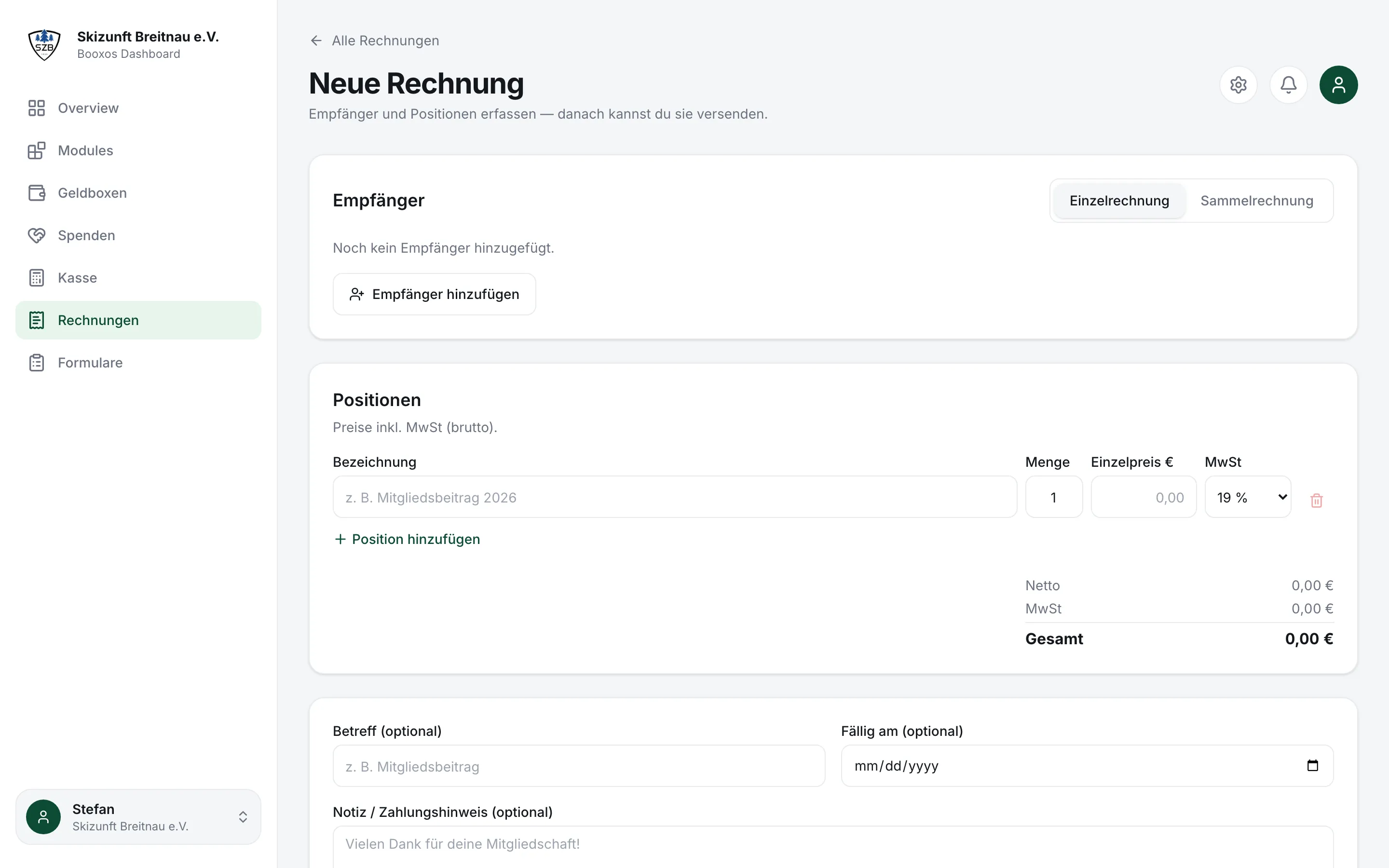1389x868 pixels.
Task: Click the Netto label
Action: point(1042,585)
